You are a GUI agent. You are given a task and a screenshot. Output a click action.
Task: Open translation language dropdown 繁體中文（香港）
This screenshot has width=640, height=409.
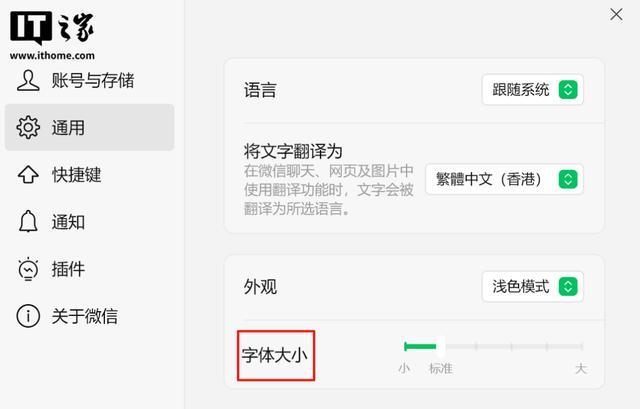[504, 179]
